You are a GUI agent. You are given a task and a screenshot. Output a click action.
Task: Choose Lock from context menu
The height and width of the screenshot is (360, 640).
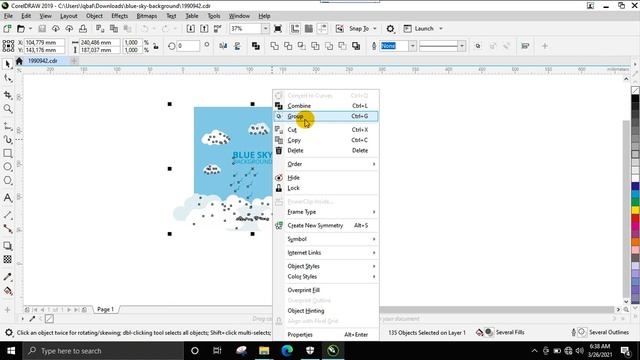[326, 188]
